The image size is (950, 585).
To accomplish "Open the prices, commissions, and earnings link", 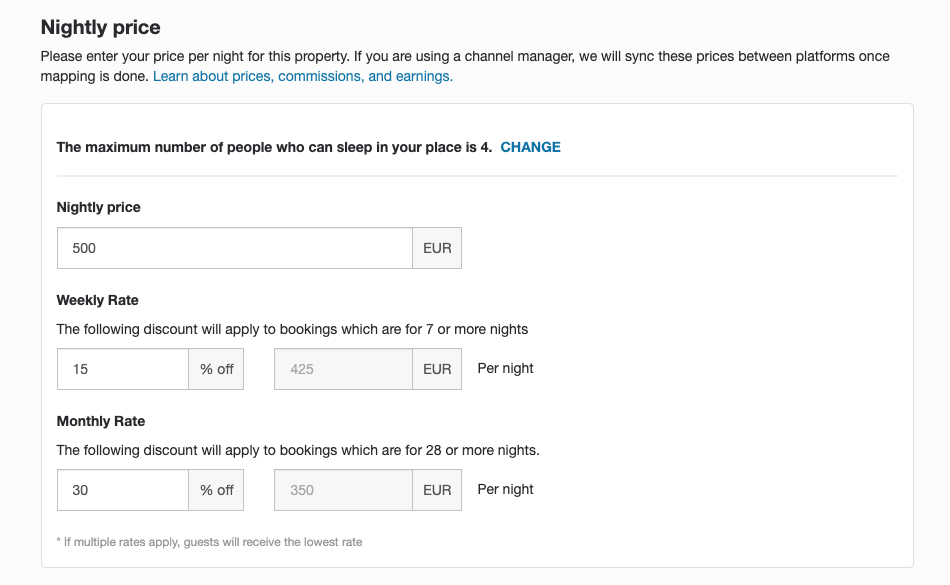I will [302, 76].
